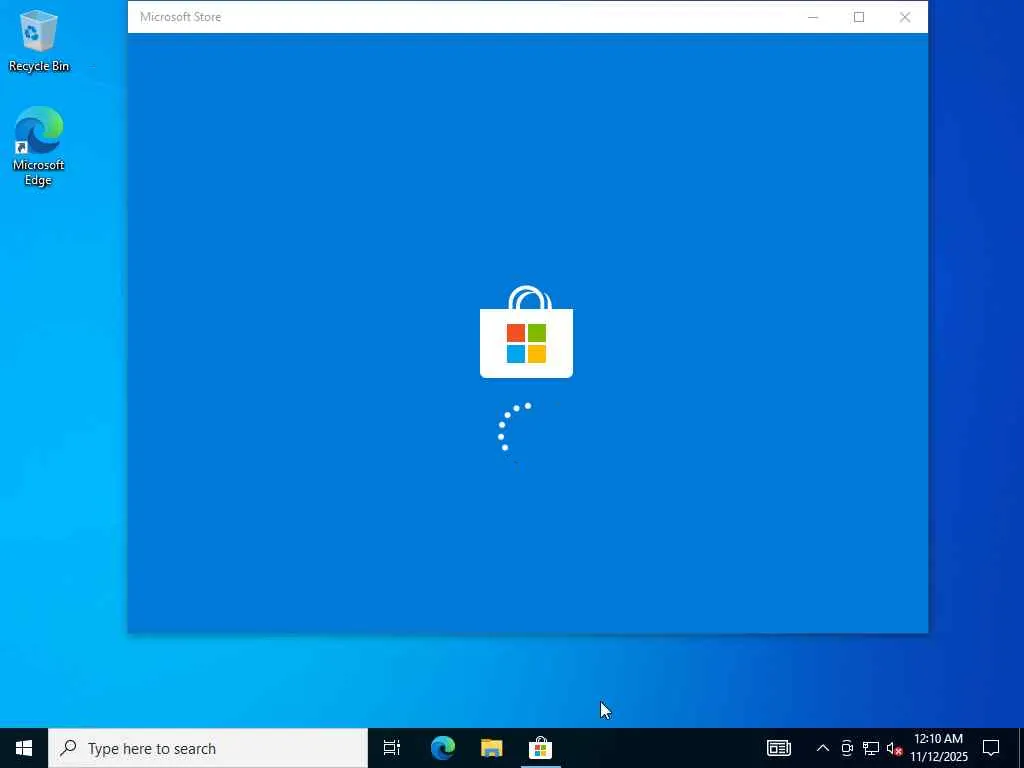Click the Meet Now tray icon
The image size is (1024, 768).
pyautogui.click(x=847, y=748)
